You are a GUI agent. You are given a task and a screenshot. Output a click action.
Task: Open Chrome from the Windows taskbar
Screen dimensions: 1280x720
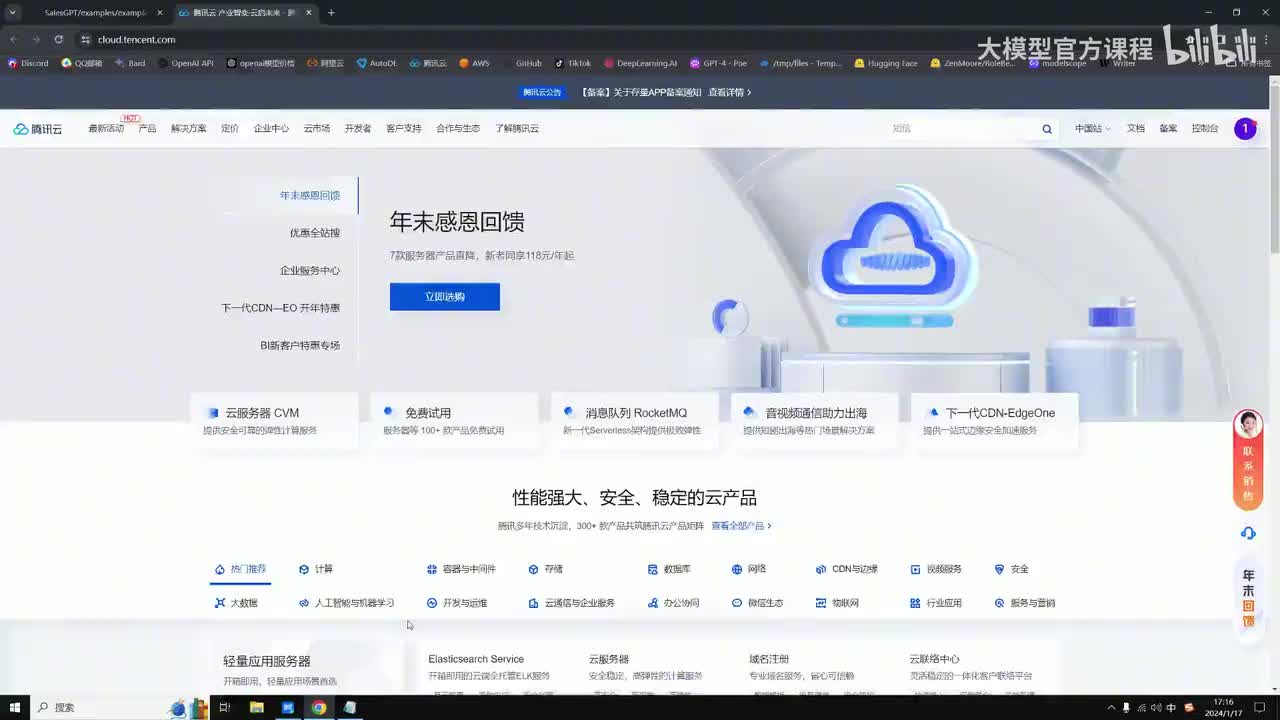318,707
